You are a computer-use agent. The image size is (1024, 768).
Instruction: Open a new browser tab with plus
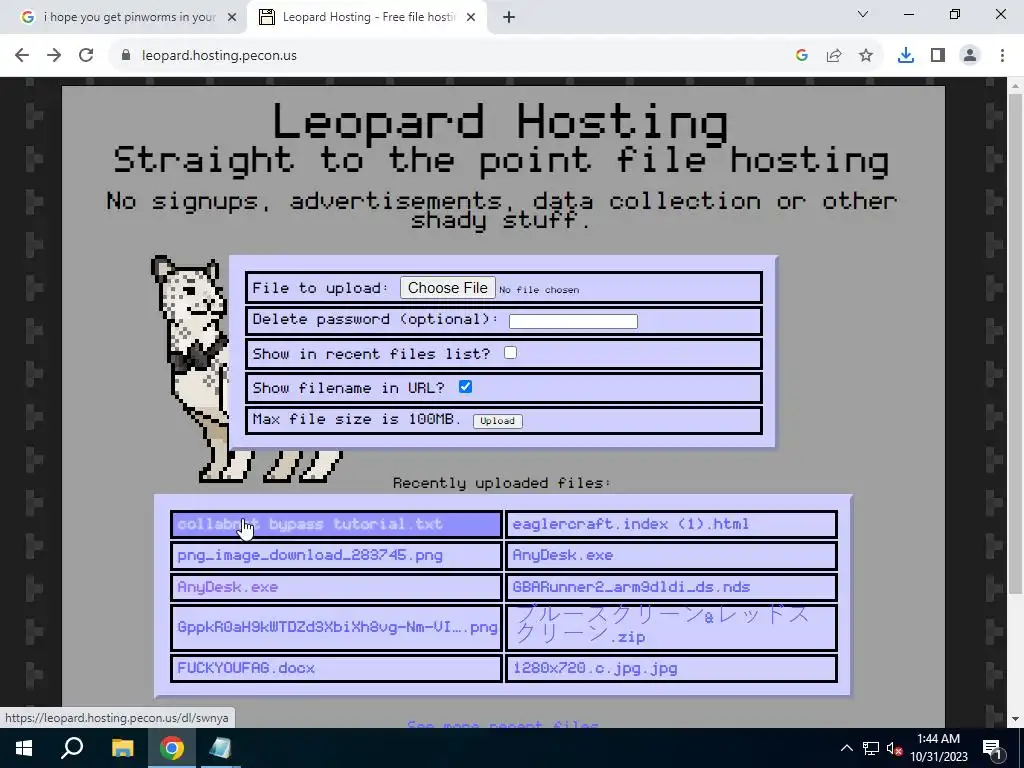(x=509, y=18)
